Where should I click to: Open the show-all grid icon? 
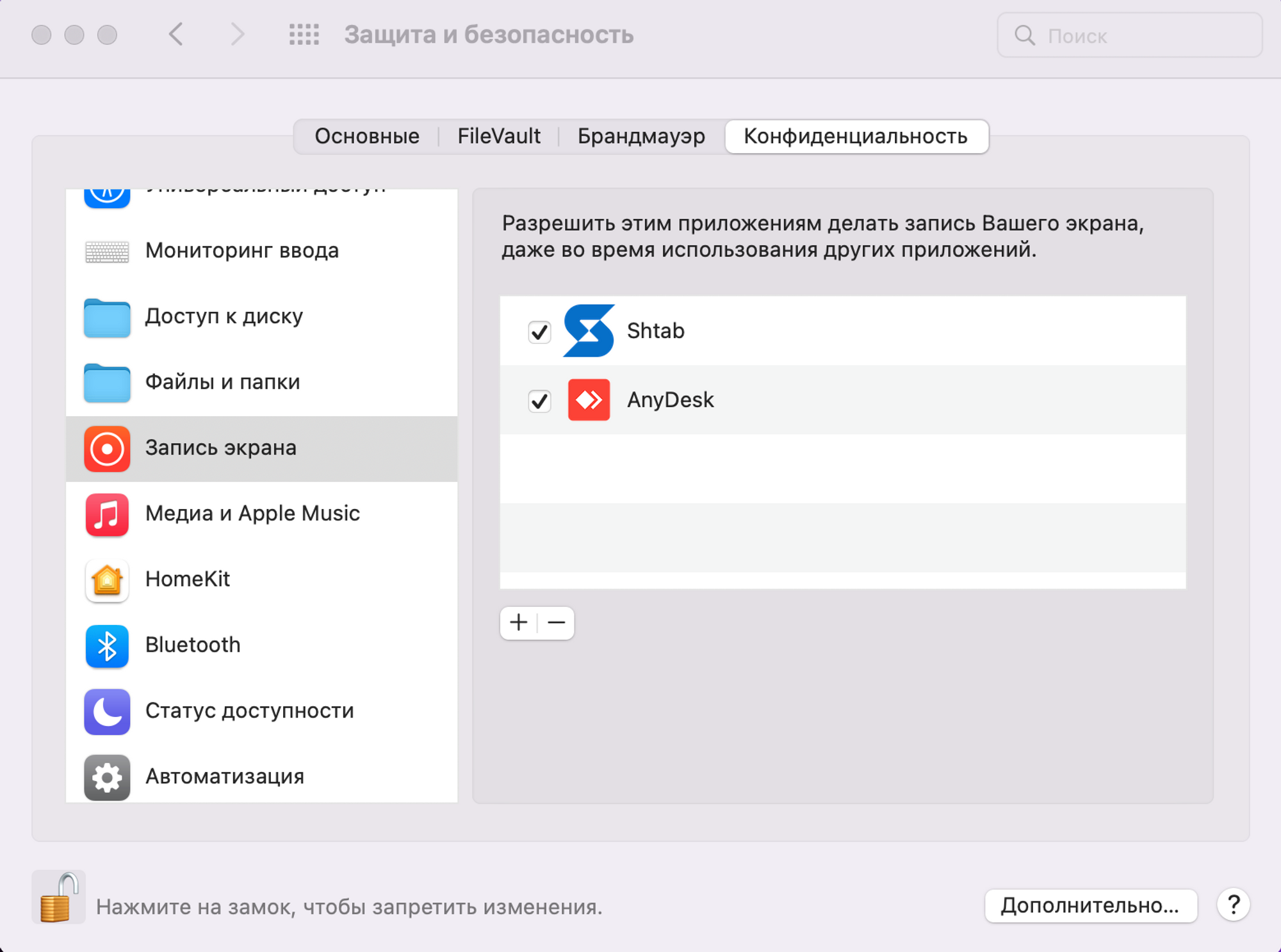pos(304,35)
